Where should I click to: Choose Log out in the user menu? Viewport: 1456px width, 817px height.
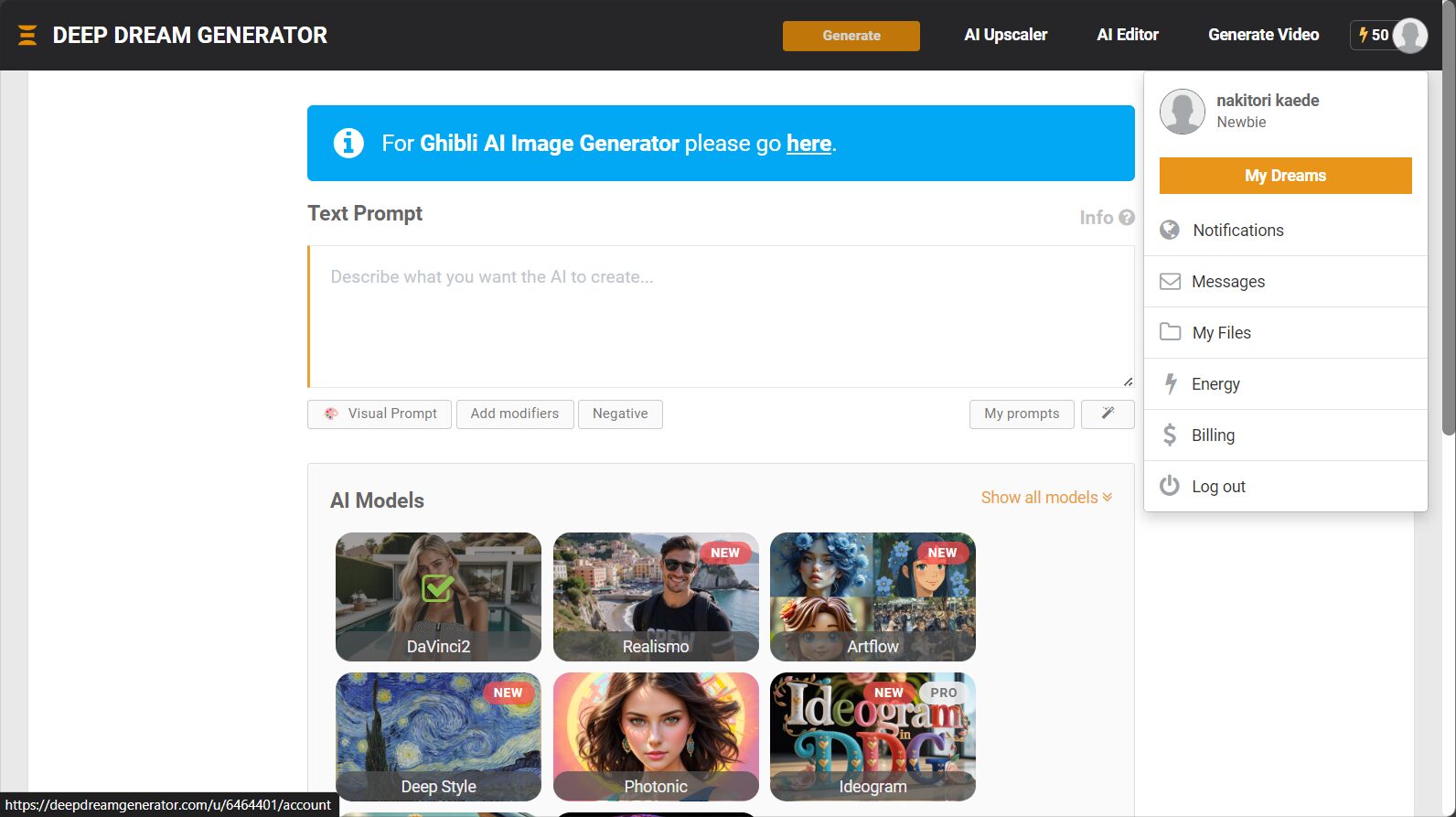pos(1285,487)
